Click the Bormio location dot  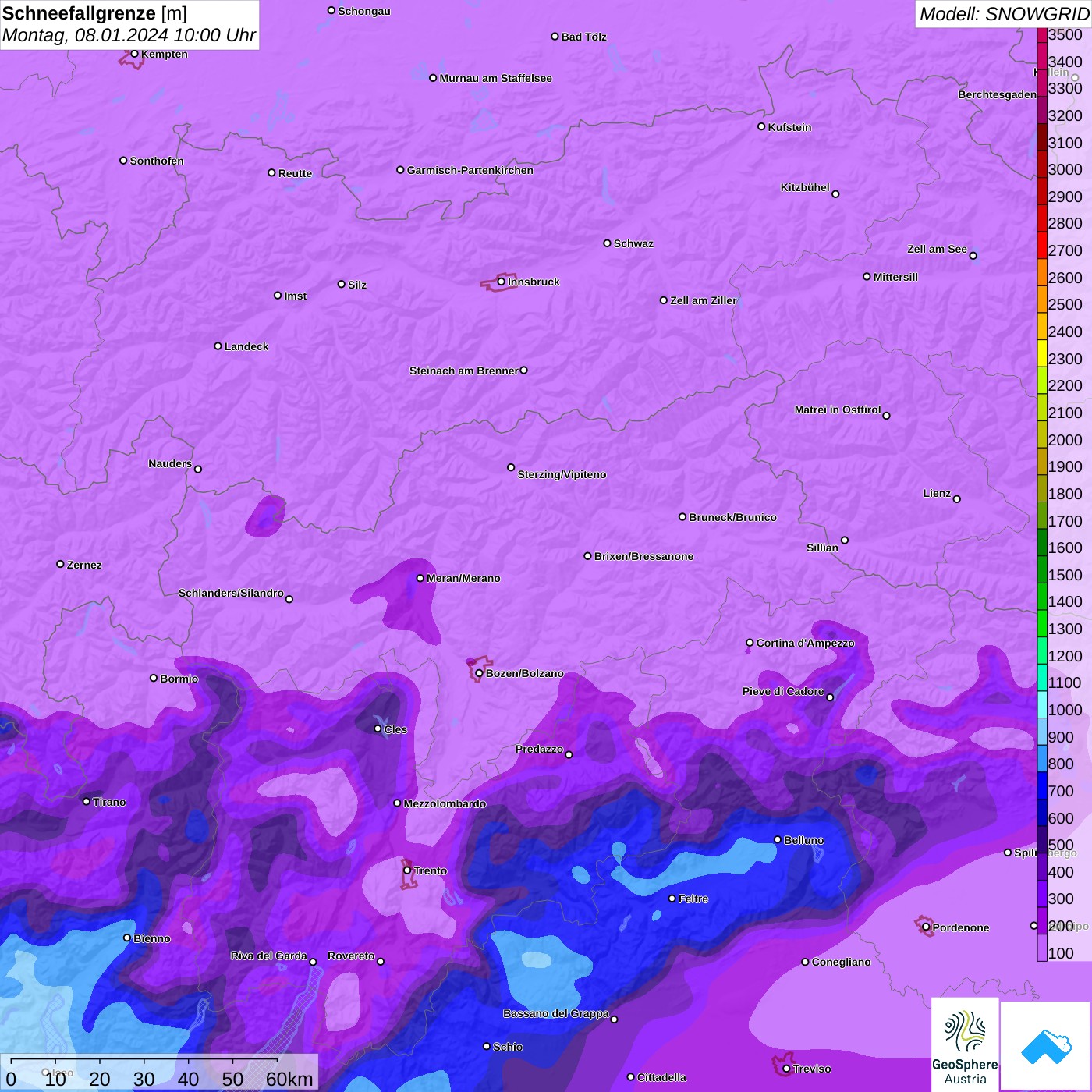pyautogui.click(x=154, y=678)
